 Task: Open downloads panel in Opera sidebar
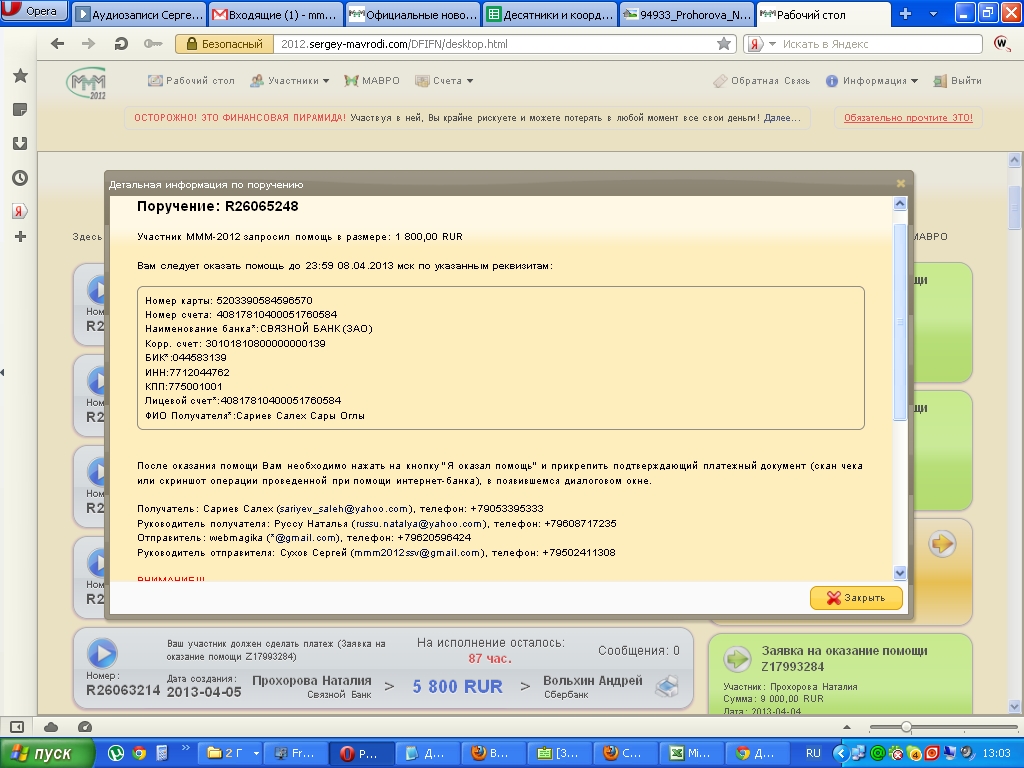pos(20,144)
